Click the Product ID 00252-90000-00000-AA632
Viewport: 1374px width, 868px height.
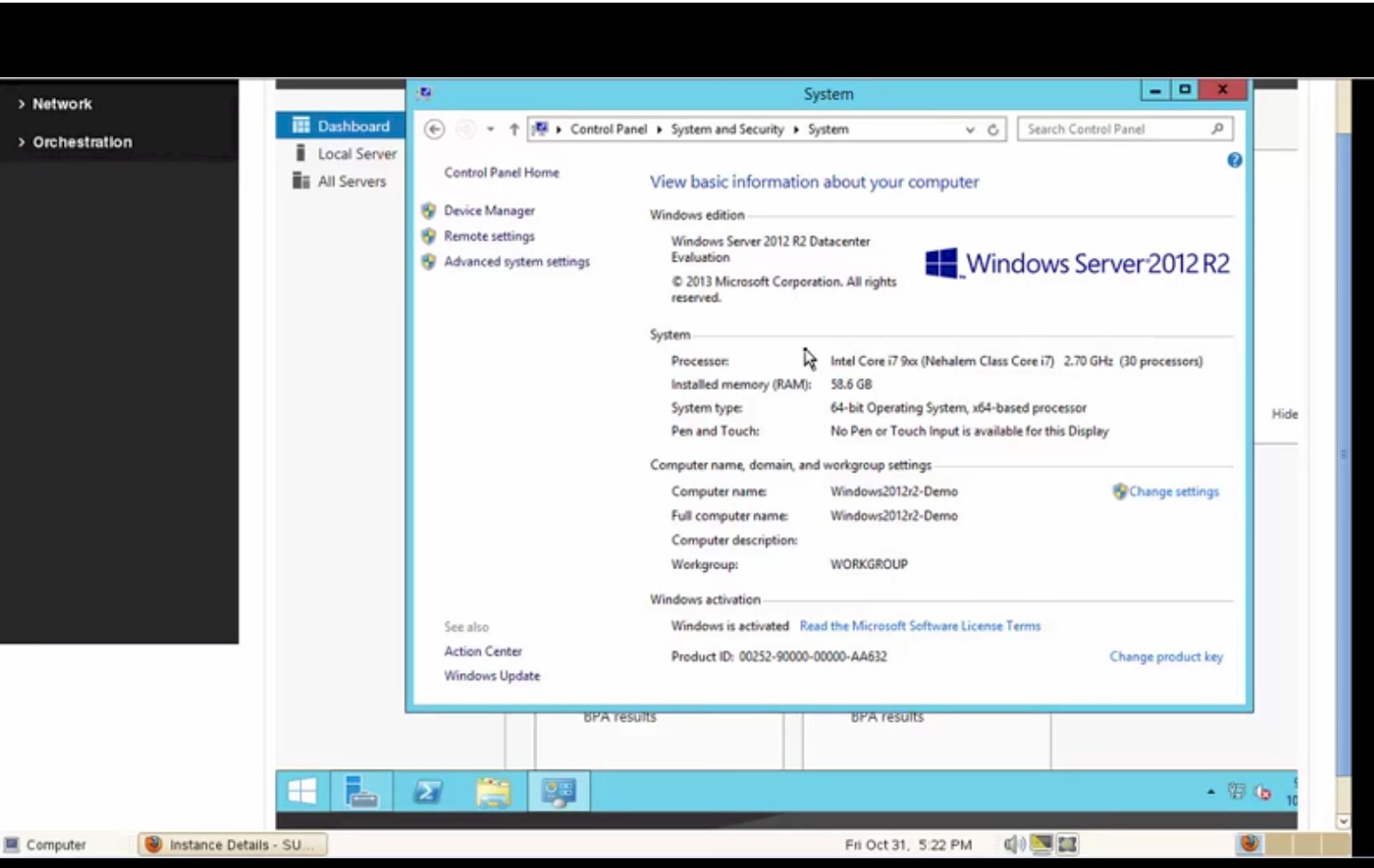point(779,657)
